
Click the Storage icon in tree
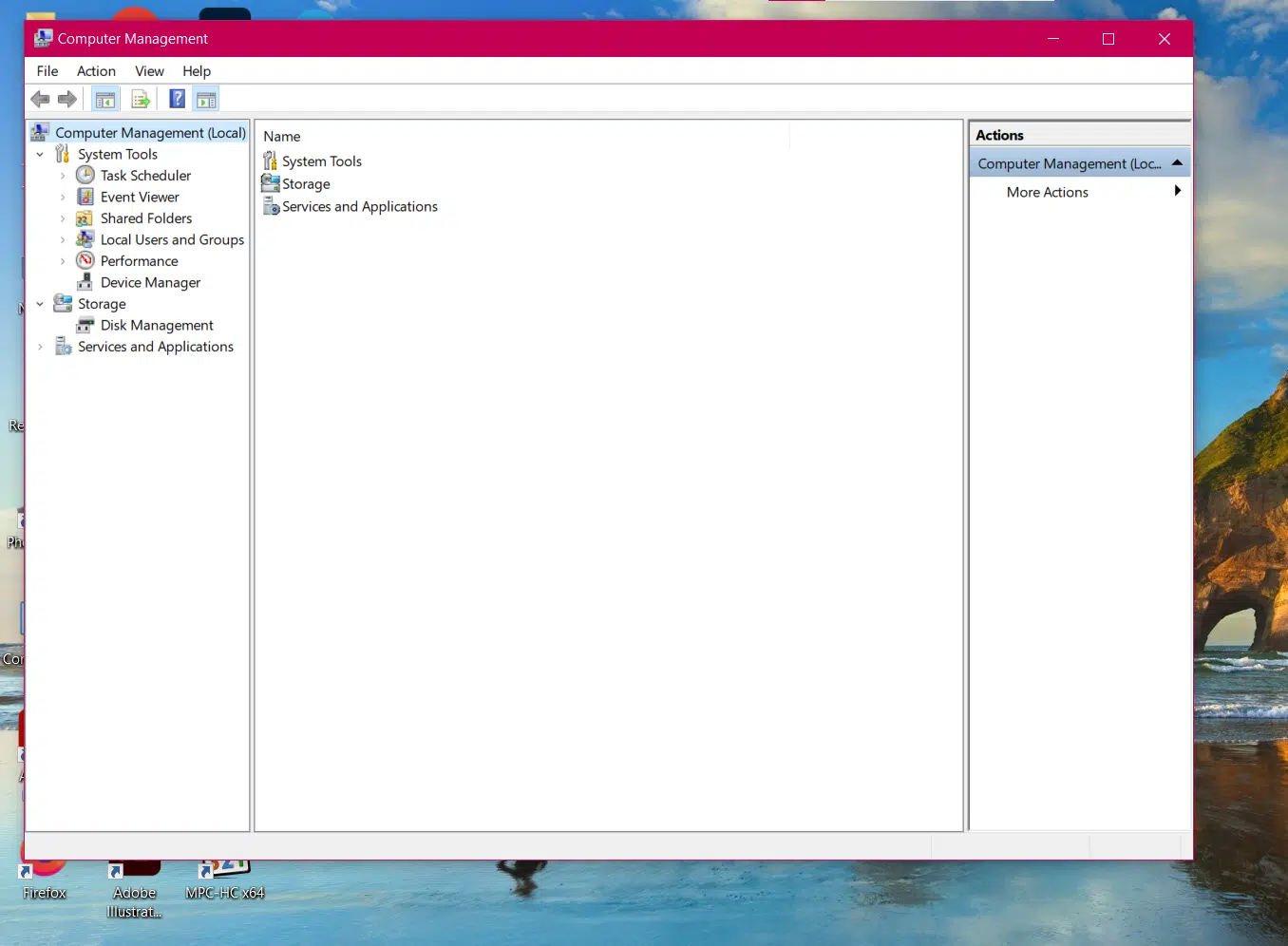click(x=63, y=303)
